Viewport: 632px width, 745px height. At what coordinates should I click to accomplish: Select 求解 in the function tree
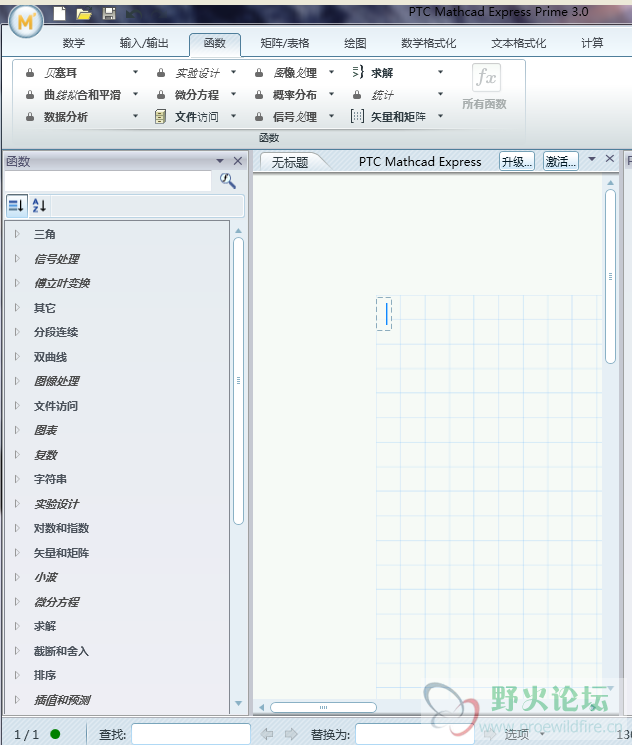click(45, 626)
